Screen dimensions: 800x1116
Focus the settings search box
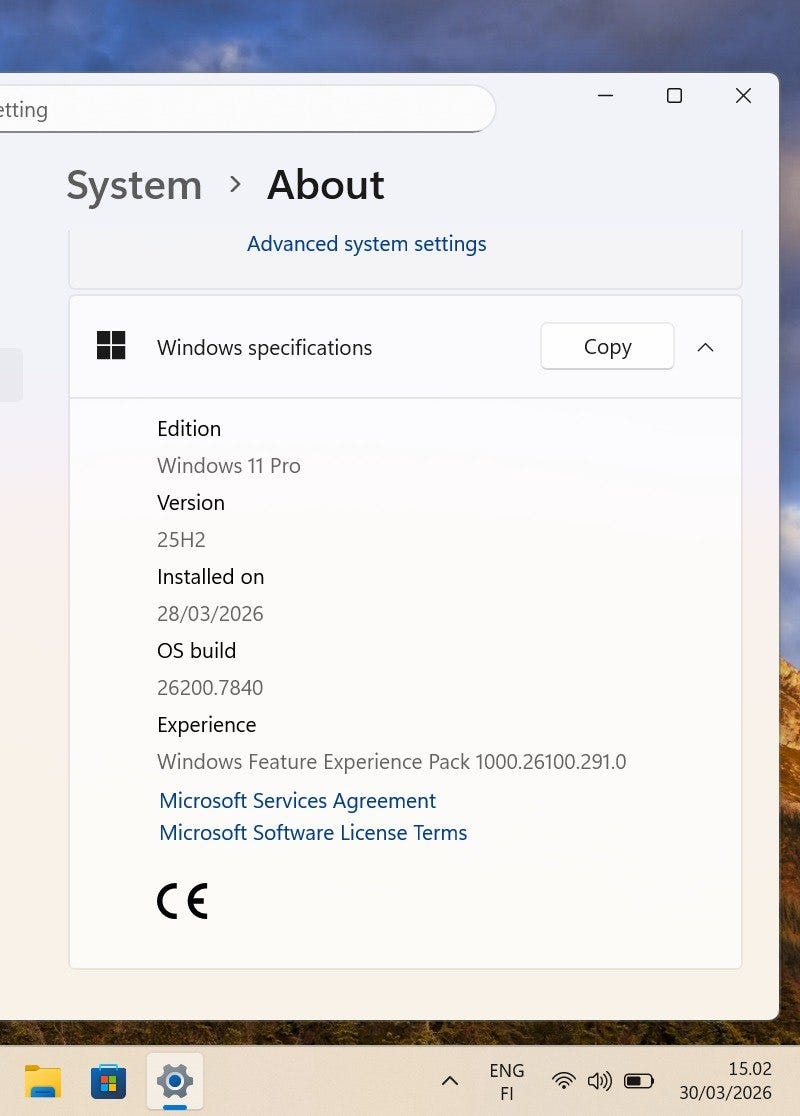click(240, 109)
